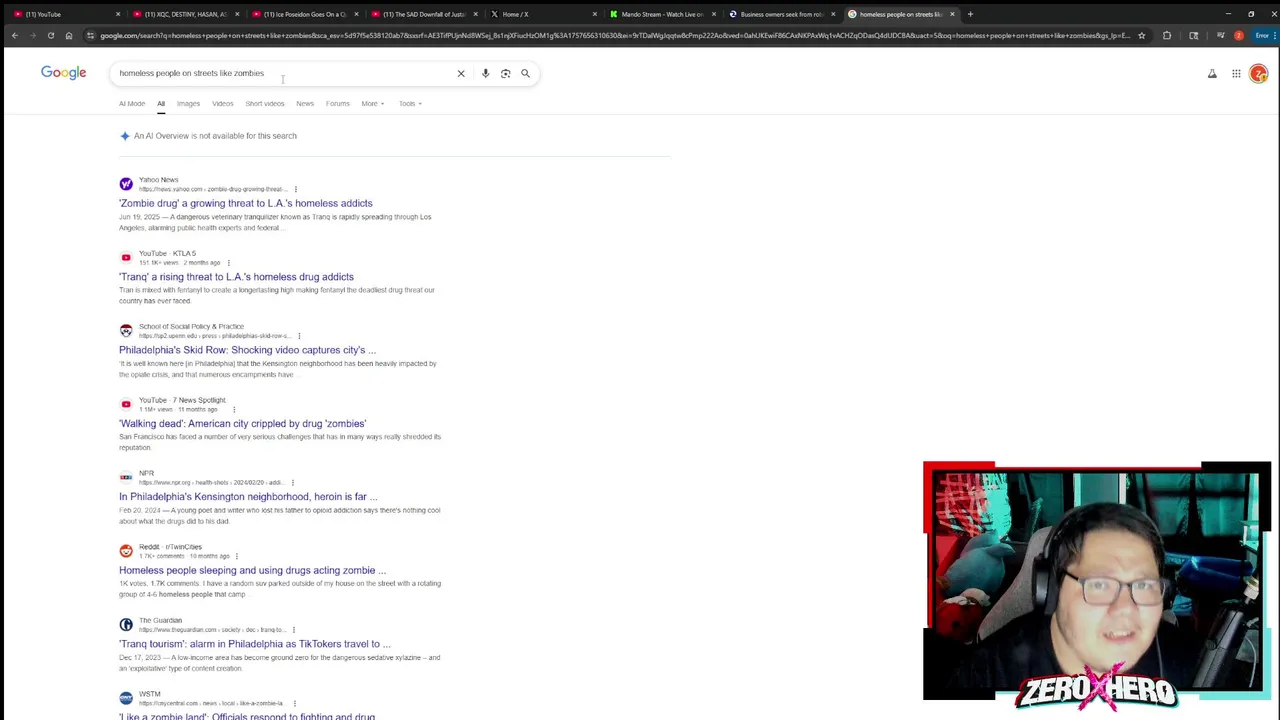This screenshot has width=1280, height=720.
Task: Open Philadelphia's Skid Row shocking video link
Action: tap(247, 350)
